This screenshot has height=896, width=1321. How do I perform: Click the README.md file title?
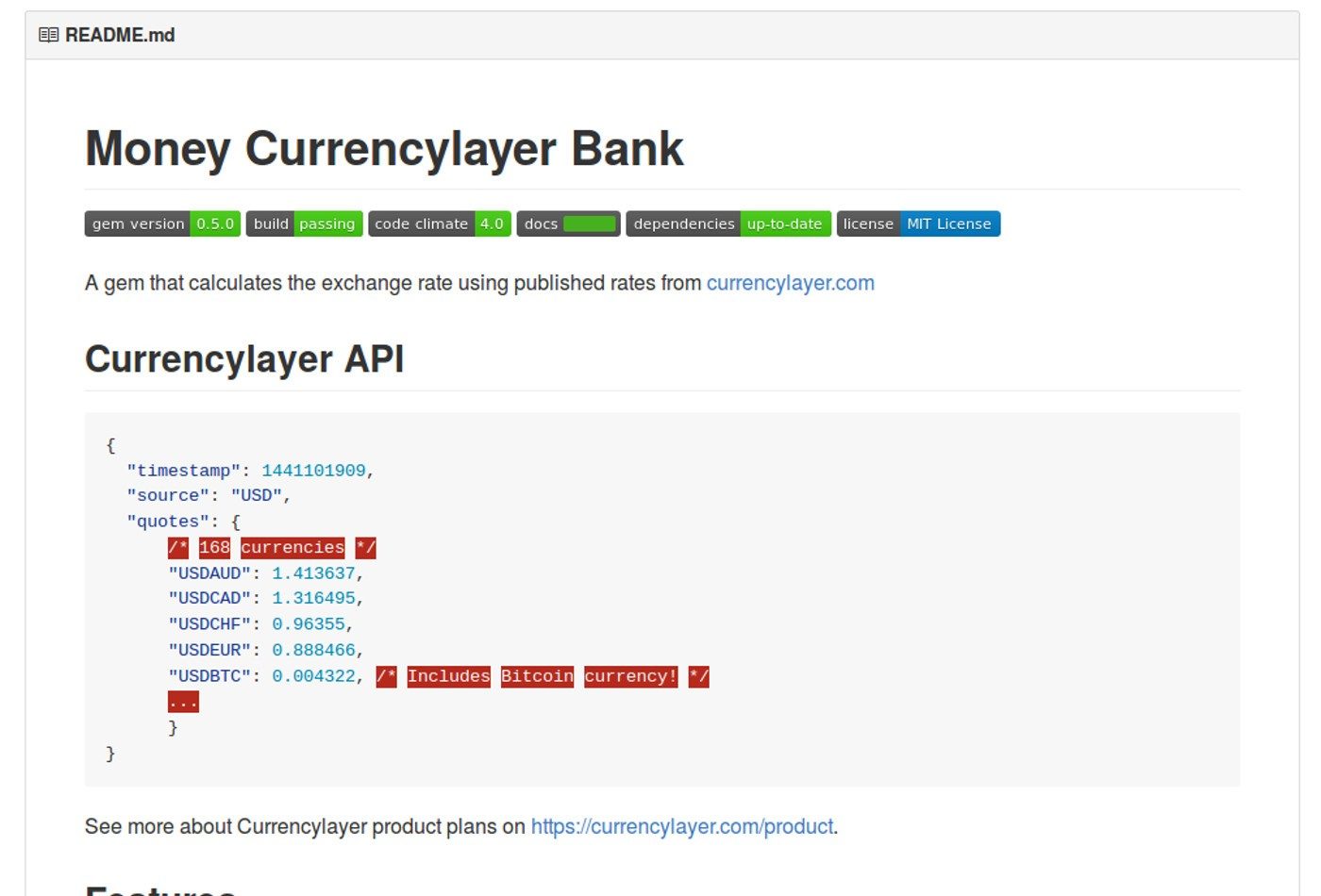(x=120, y=35)
